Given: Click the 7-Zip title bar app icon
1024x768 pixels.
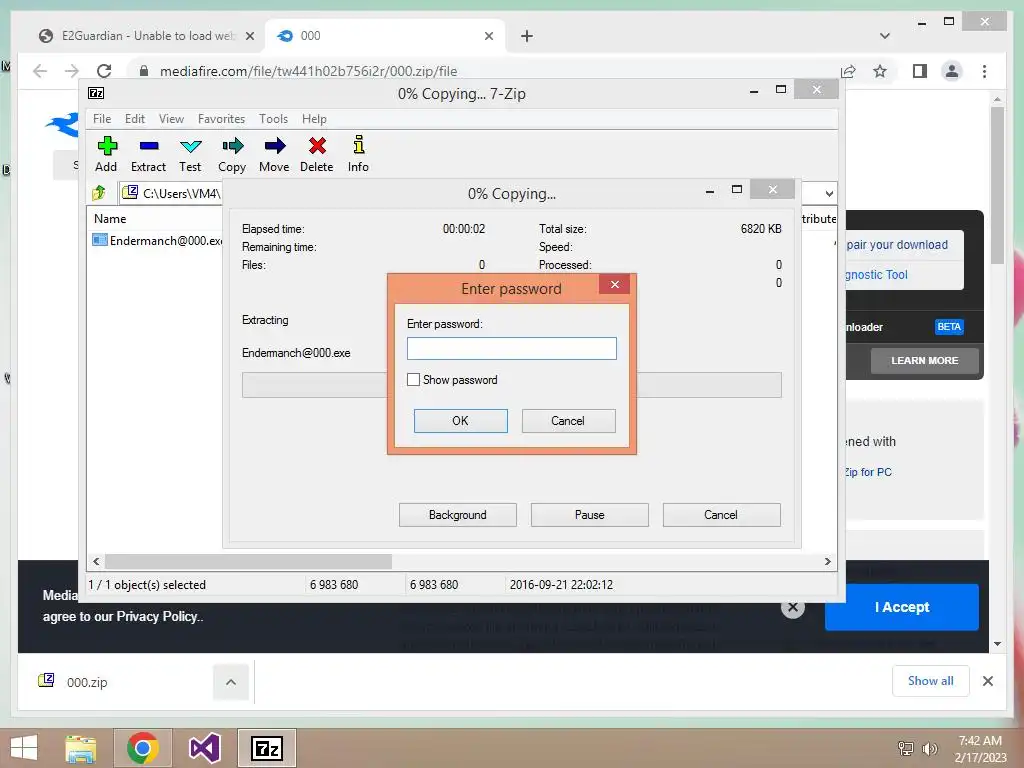Looking at the screenshot, I should click(96, 93).
